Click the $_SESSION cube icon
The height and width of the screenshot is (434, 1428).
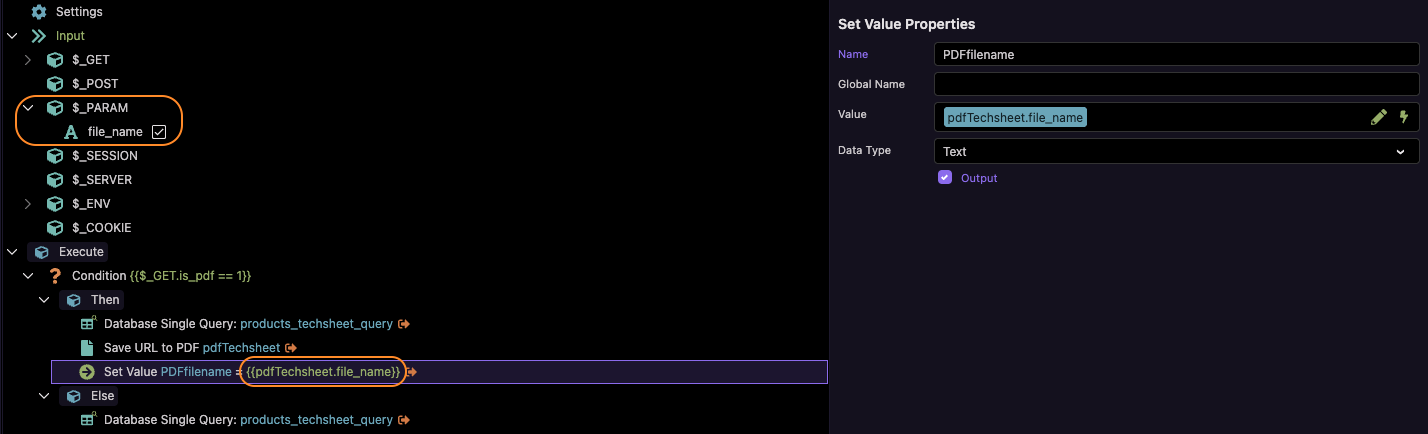click(x=55, y=156)
